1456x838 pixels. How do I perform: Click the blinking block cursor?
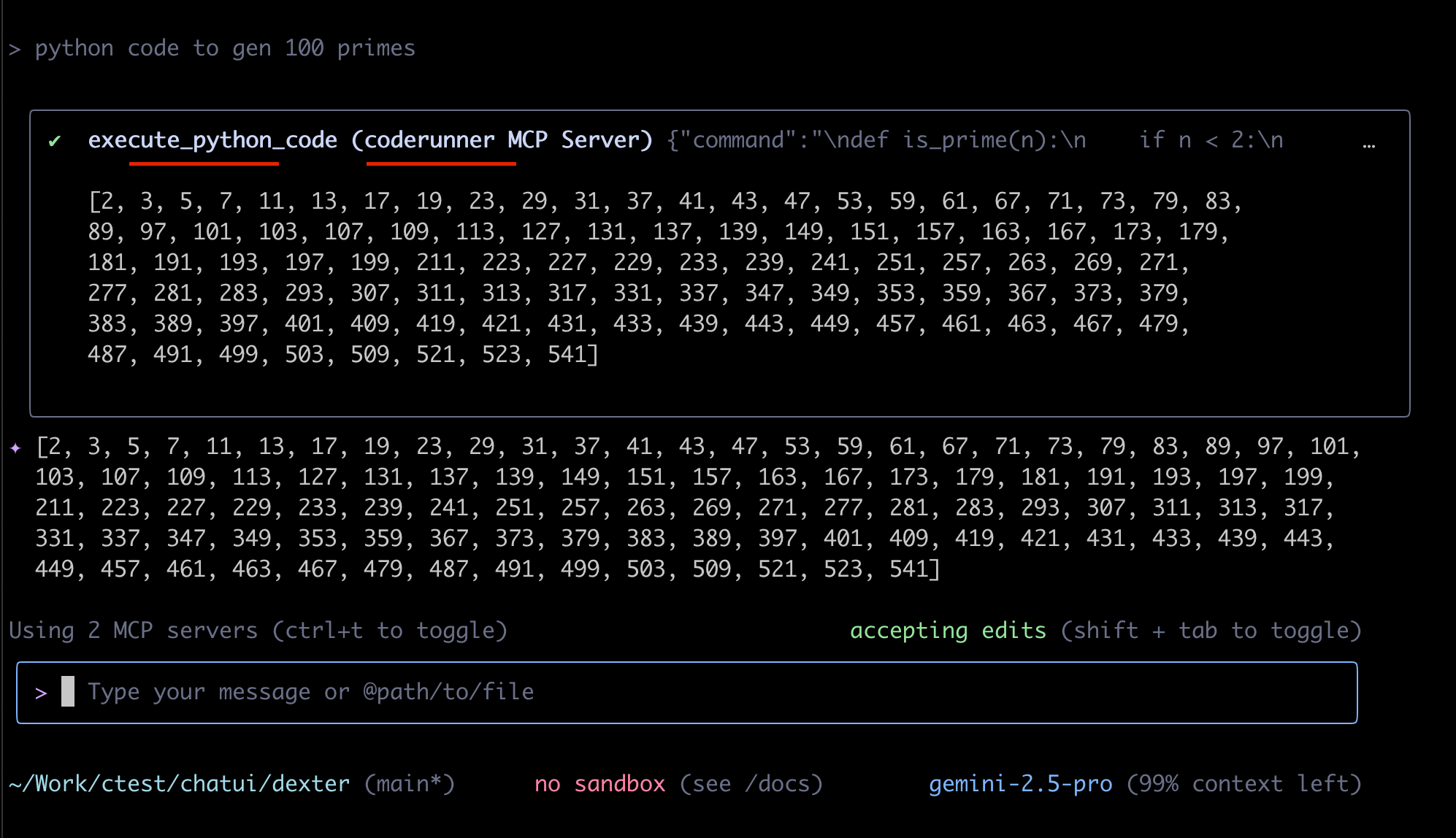(68, 691)
